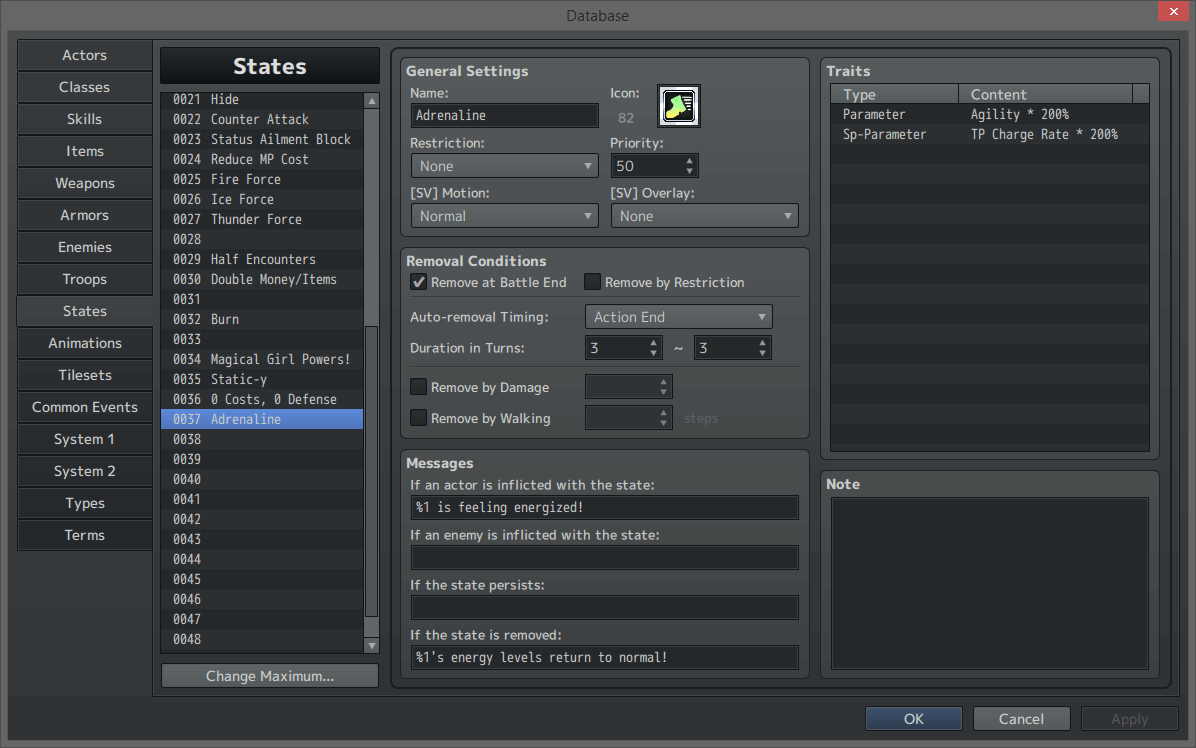Select the empty state slot 0038
Image resolution: width=1196 pixels, height=748 pixels.
pyautogui.click(x=262, y=439)
